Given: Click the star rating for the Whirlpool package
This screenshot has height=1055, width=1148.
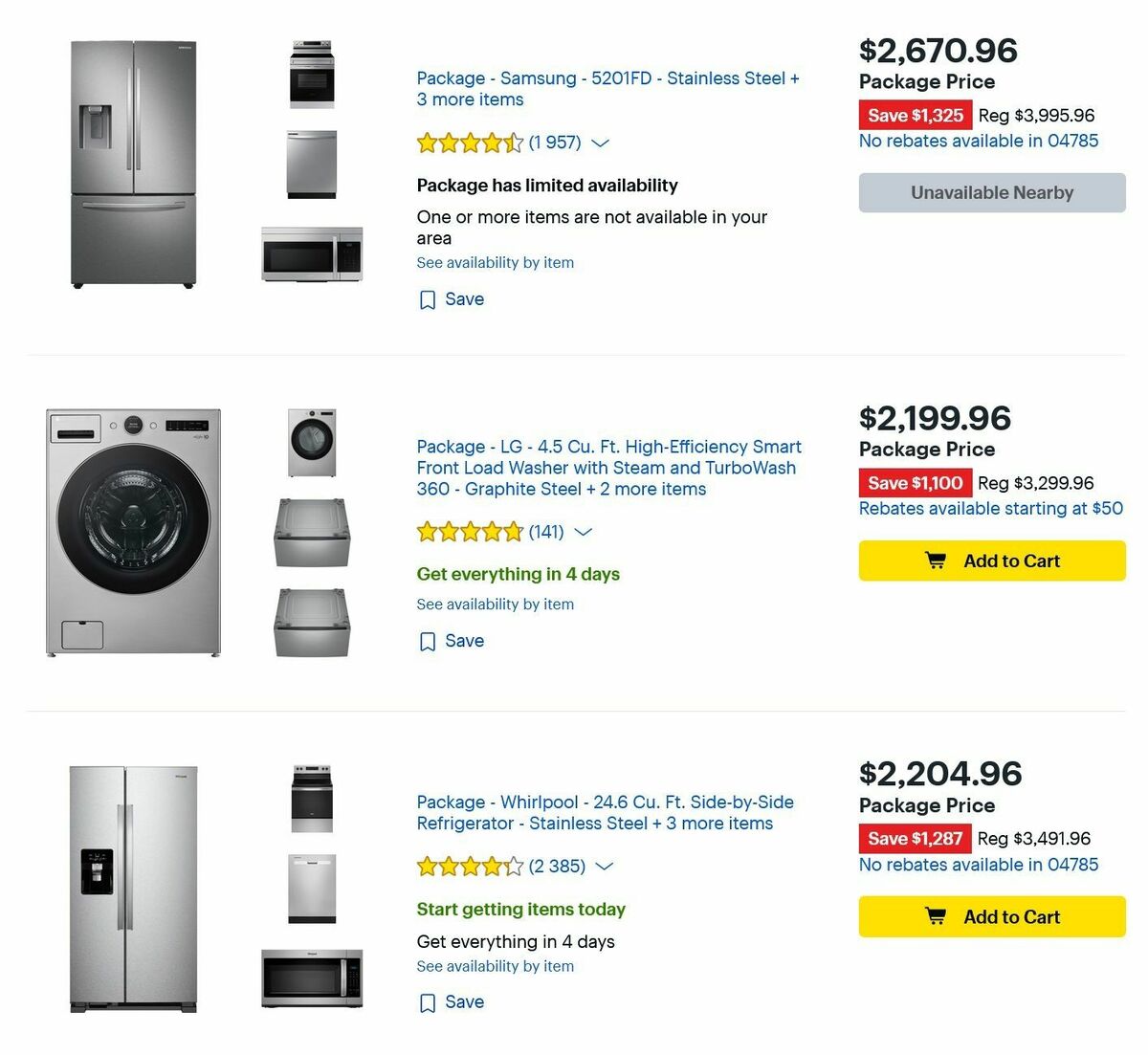Looking at the screenshot, I should [470, 866].
